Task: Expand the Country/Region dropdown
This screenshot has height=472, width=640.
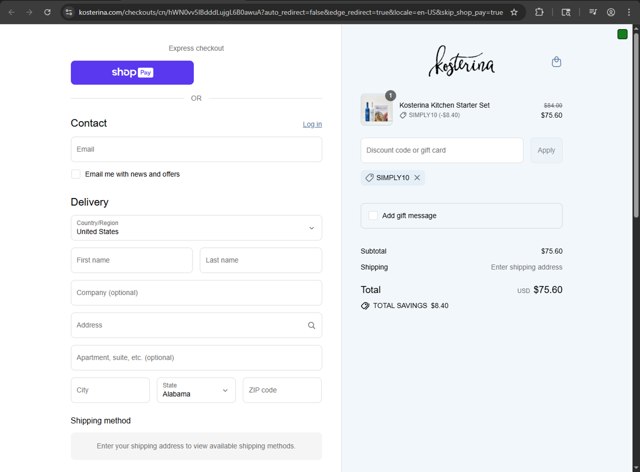Action: pyautogui.click(x=196, y=228)
